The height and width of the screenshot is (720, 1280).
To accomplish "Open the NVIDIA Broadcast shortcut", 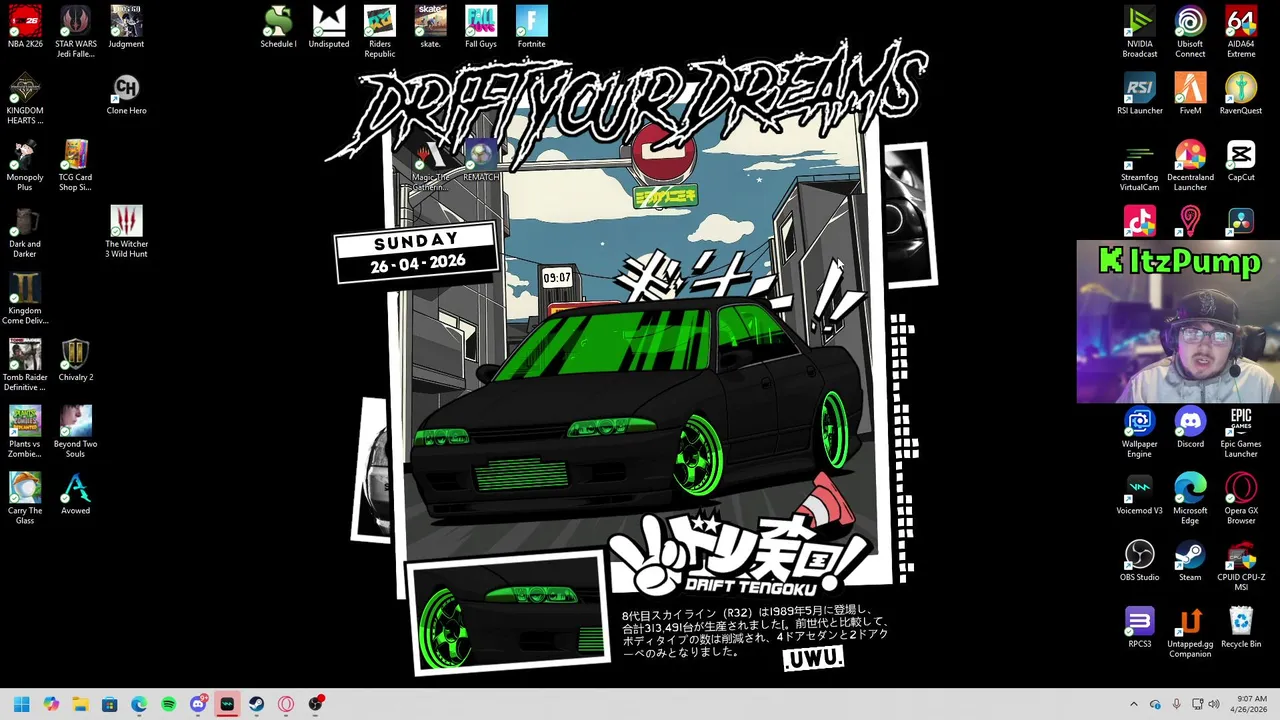I will tap(1140, 32).
